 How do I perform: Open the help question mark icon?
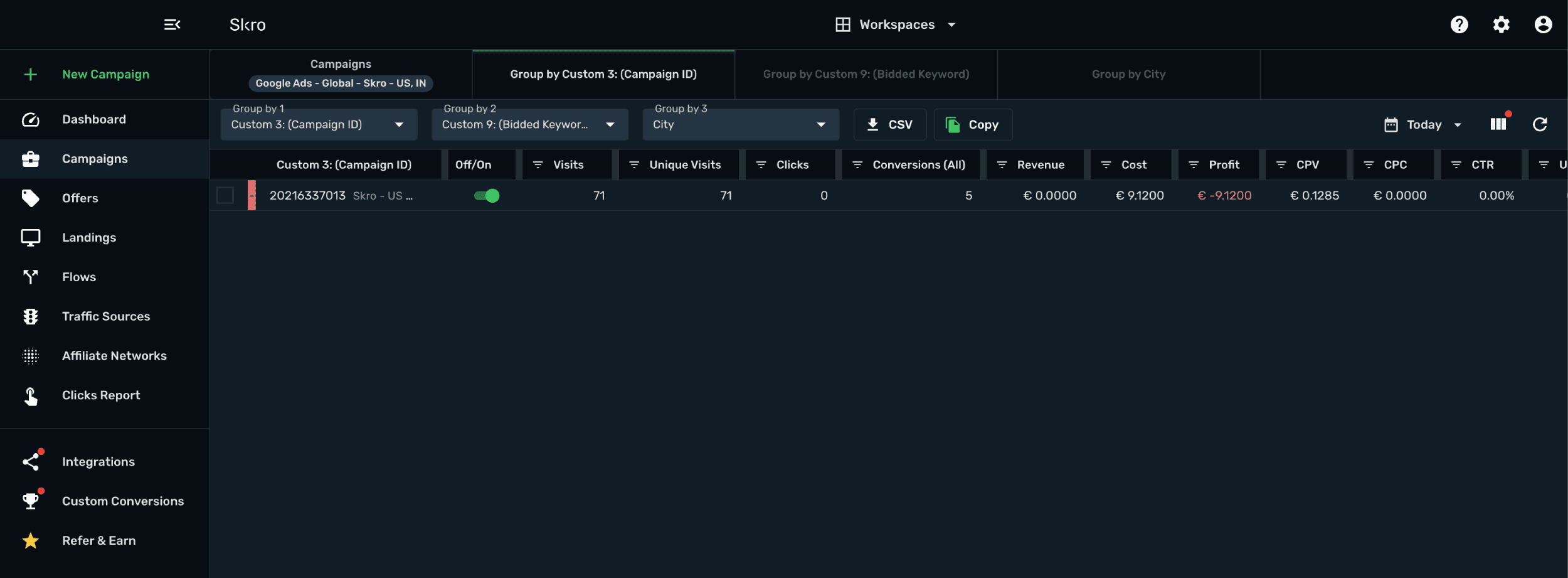[1459, 24]
